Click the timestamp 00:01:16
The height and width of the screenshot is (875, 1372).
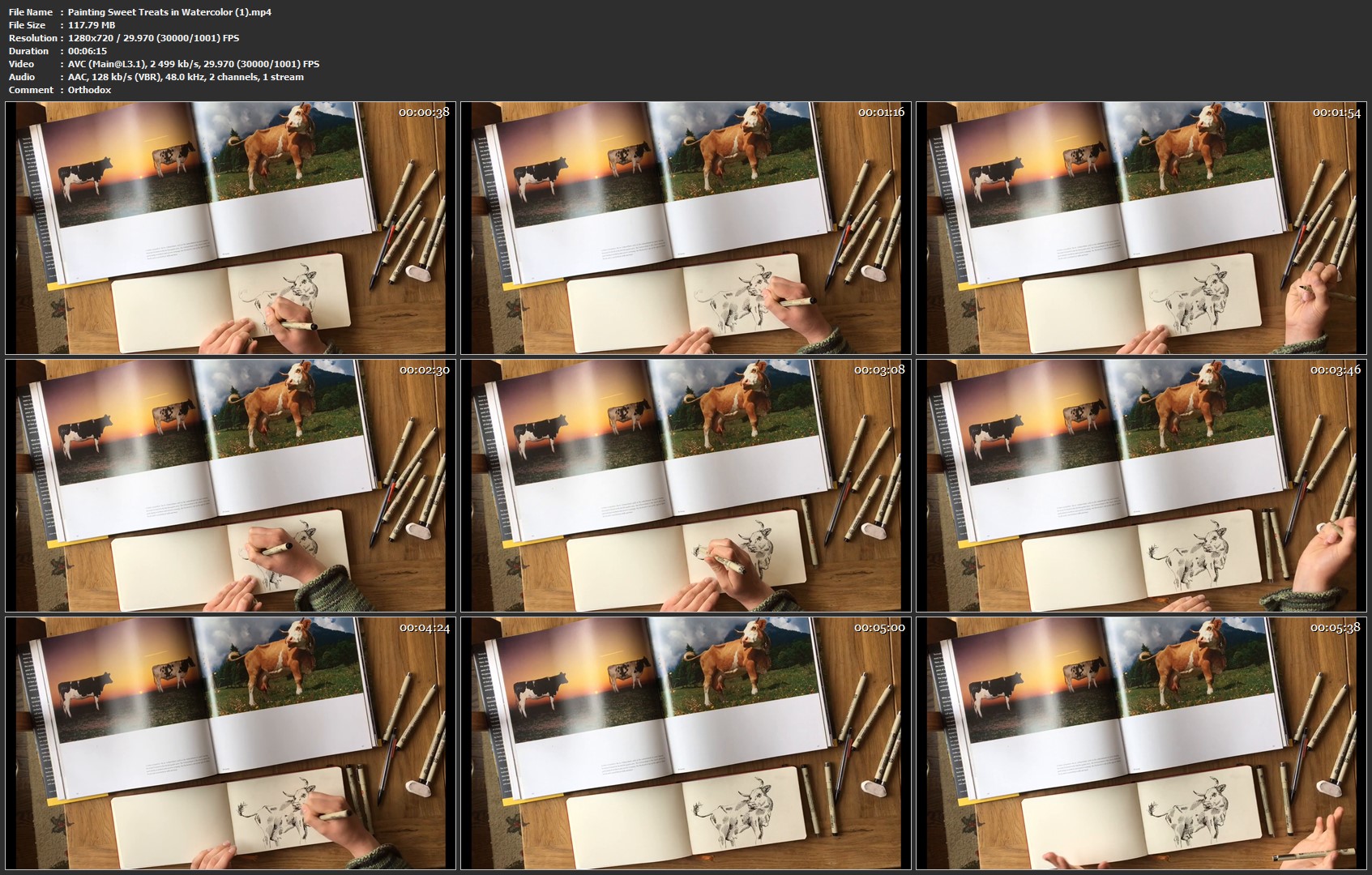[x=881, y=112]
